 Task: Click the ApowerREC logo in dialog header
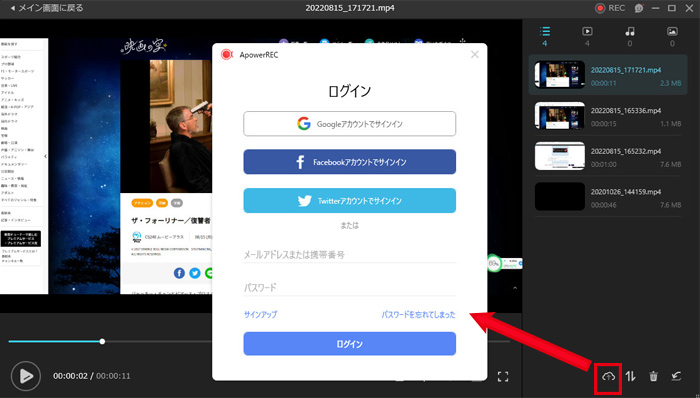[227, 54]
